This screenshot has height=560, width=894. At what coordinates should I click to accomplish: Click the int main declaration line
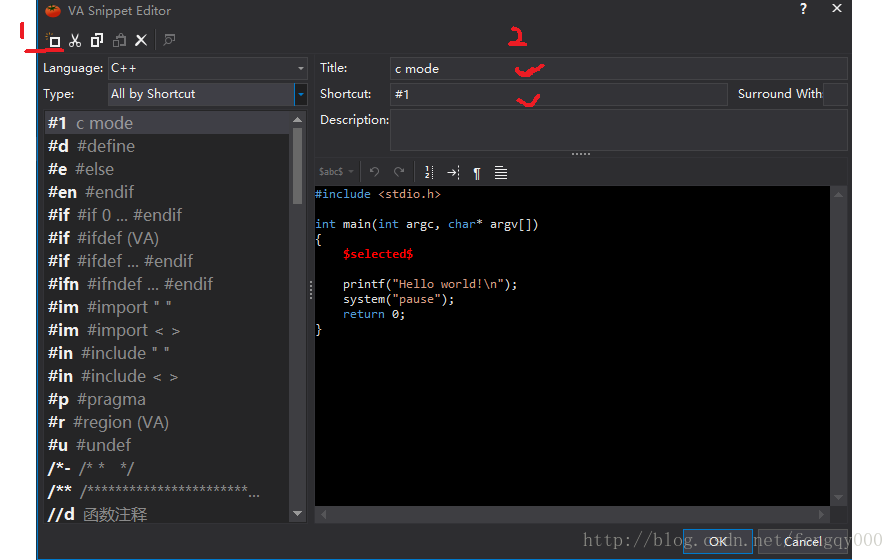(426, 224)
